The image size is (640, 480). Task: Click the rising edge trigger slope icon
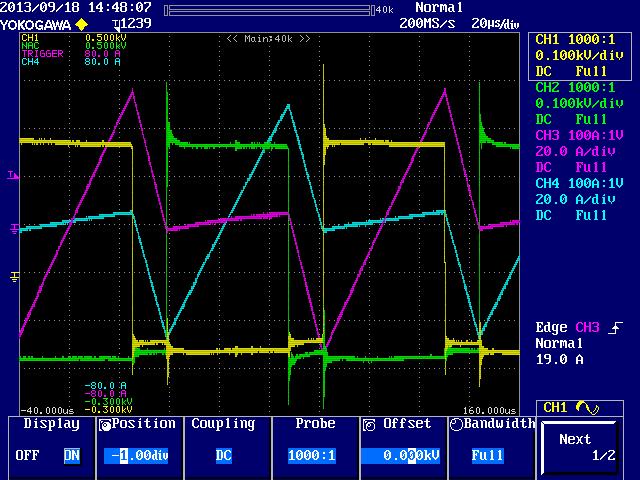pyautogui.click(x=615, y=328)
